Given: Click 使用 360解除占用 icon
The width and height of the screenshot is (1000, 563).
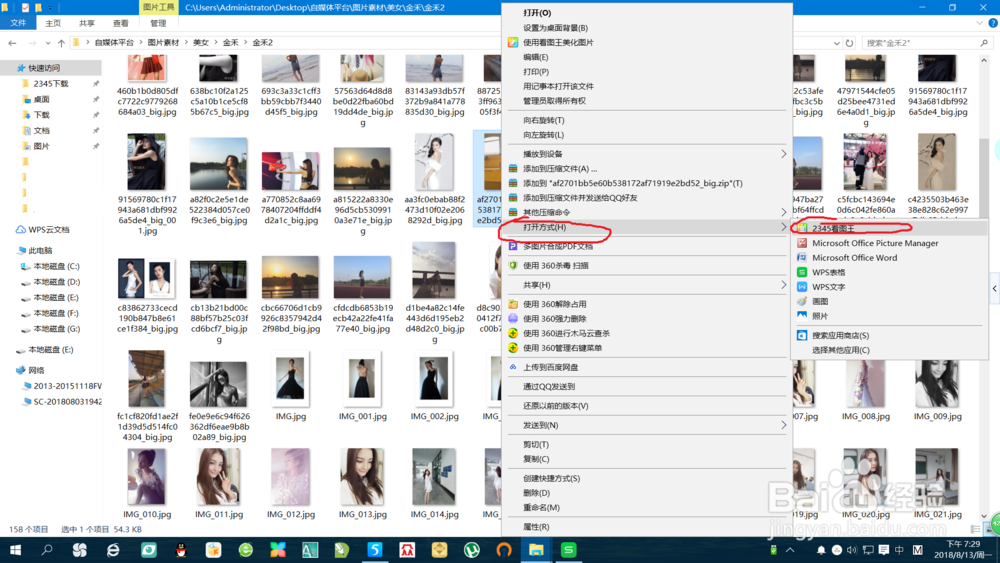Looking at the screenshot, I should pyautogui.click(x=513, y=304).
